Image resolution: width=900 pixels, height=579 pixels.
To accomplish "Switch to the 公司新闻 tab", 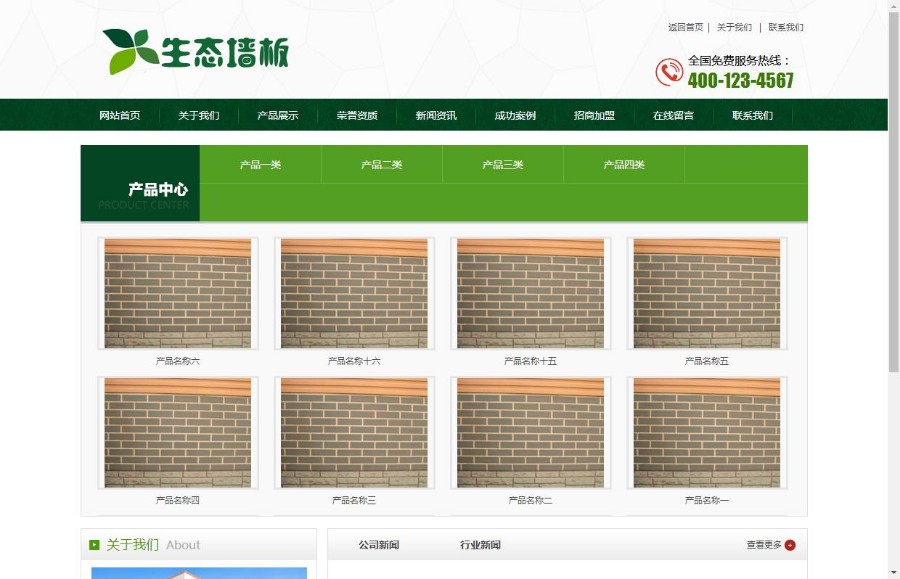I will (379, 545).
